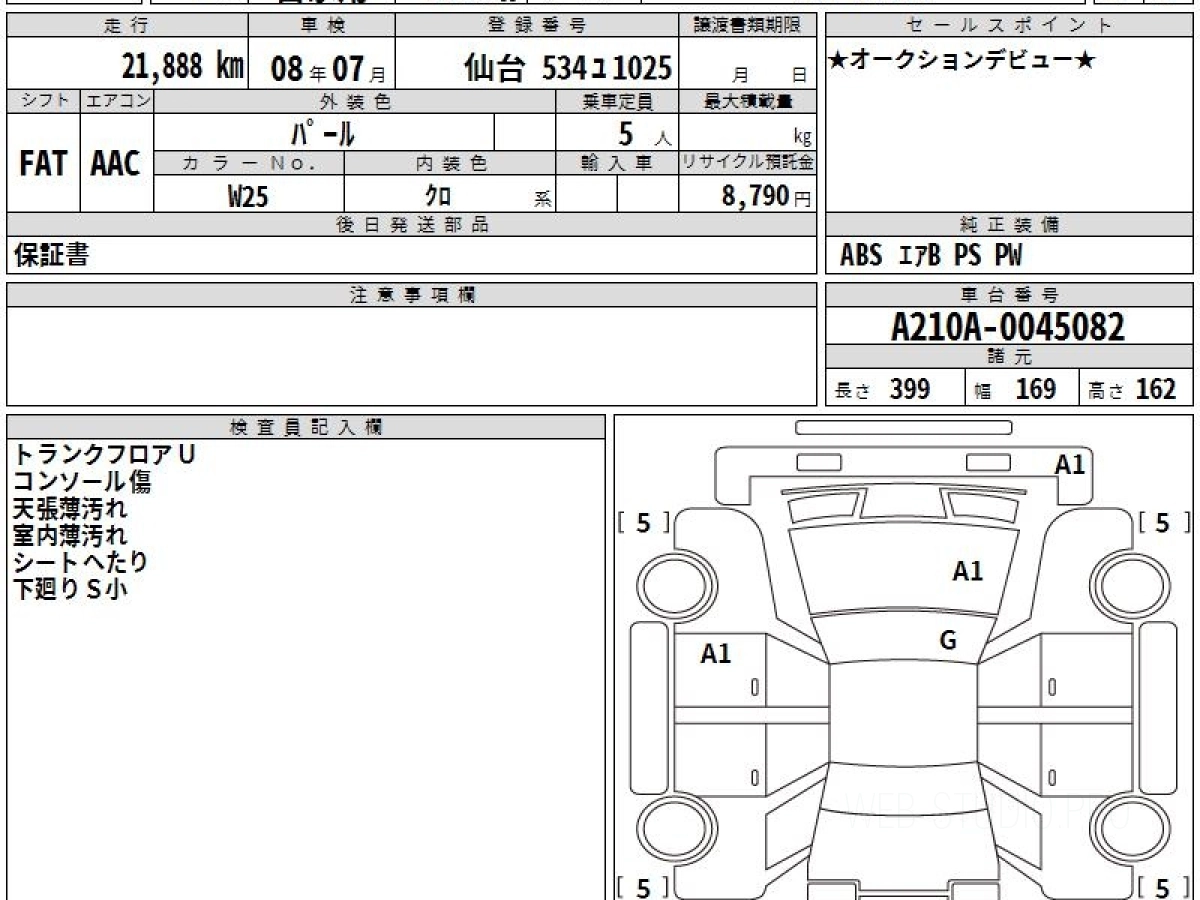Click the seating capacity value 5人
1200x900 pixels.
[x=644, y=133]
